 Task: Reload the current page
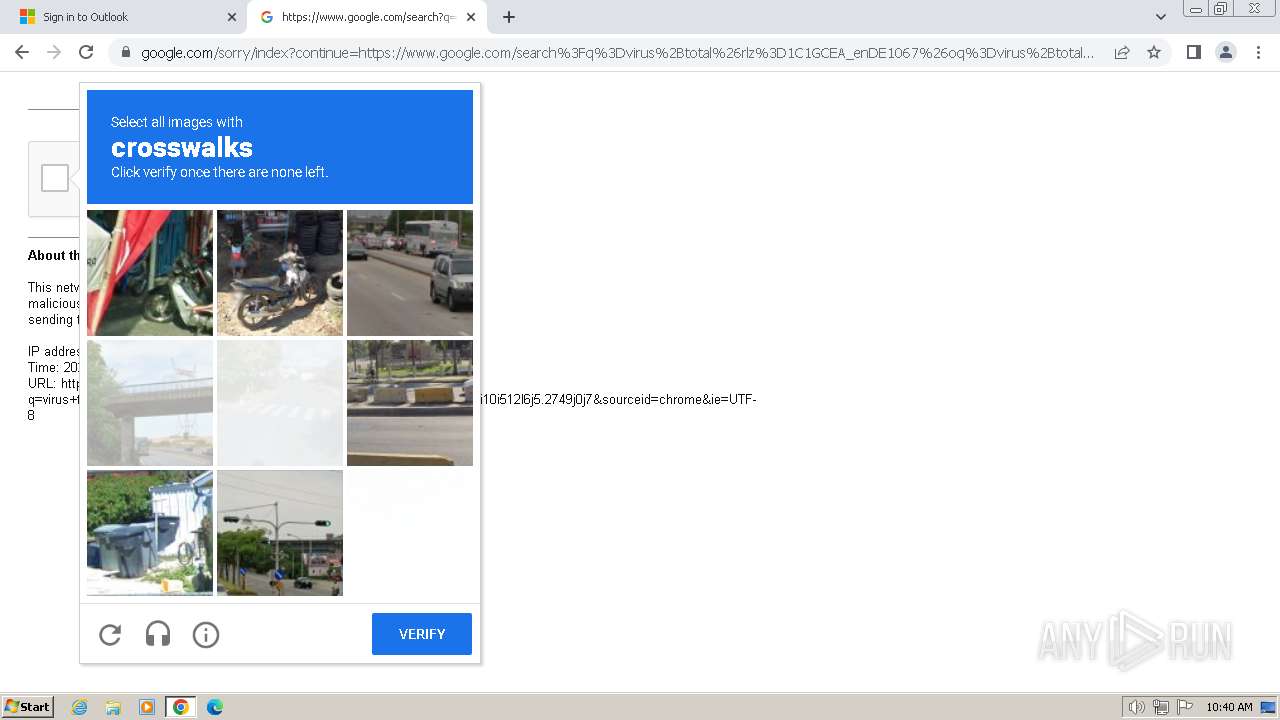pyautogui.click(x=86, y=52)
